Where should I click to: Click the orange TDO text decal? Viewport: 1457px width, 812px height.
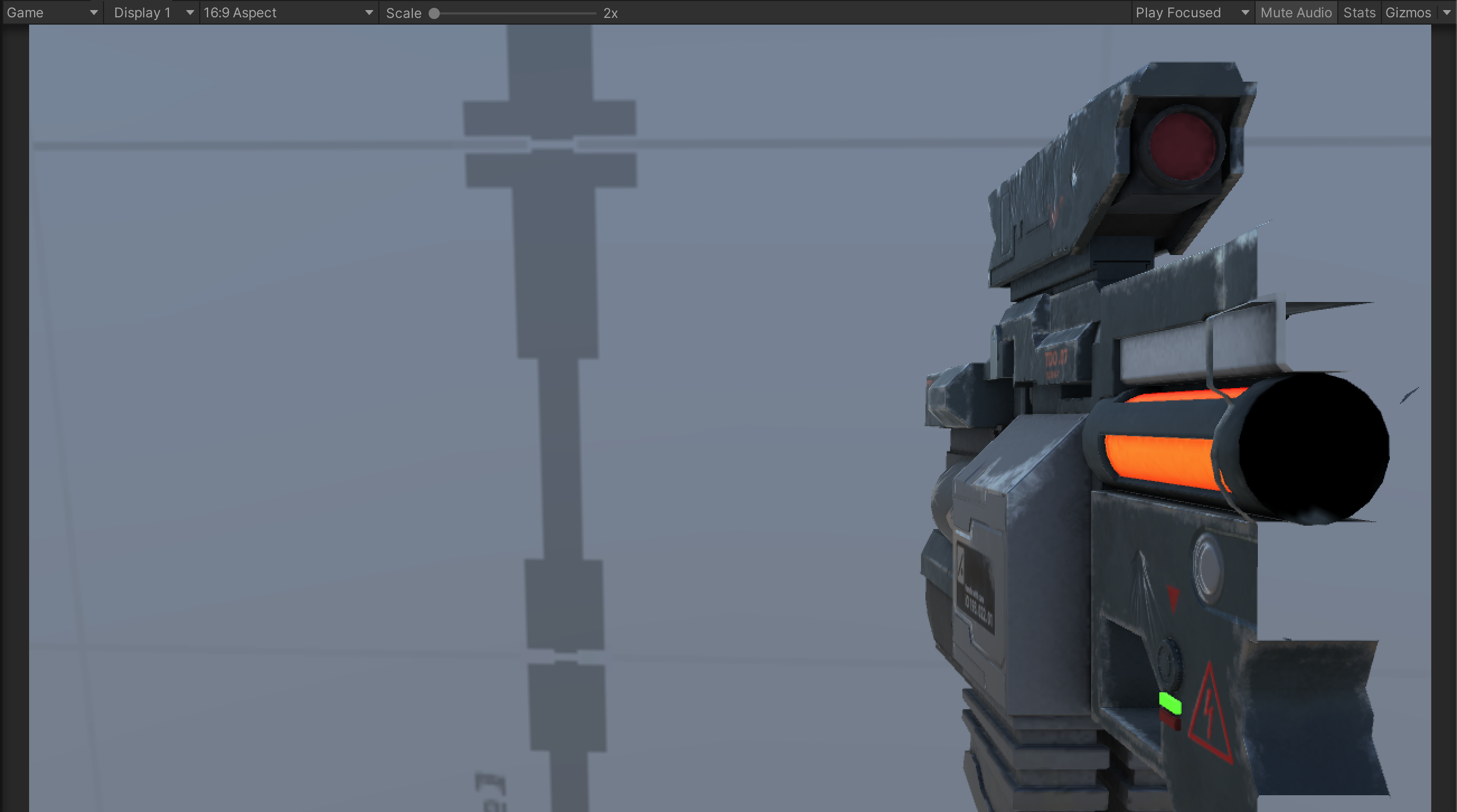click(x=1055, y=359)
